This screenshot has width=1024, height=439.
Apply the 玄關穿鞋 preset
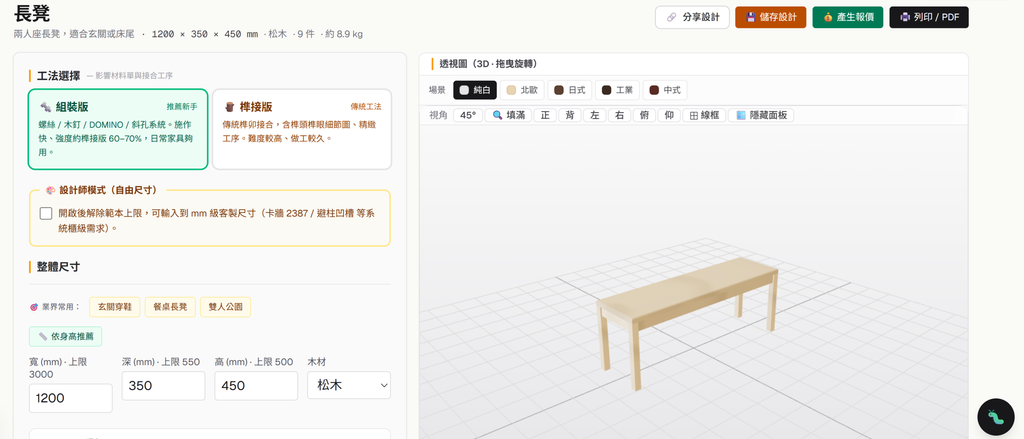pyautogui.click(x=114, y=306)
